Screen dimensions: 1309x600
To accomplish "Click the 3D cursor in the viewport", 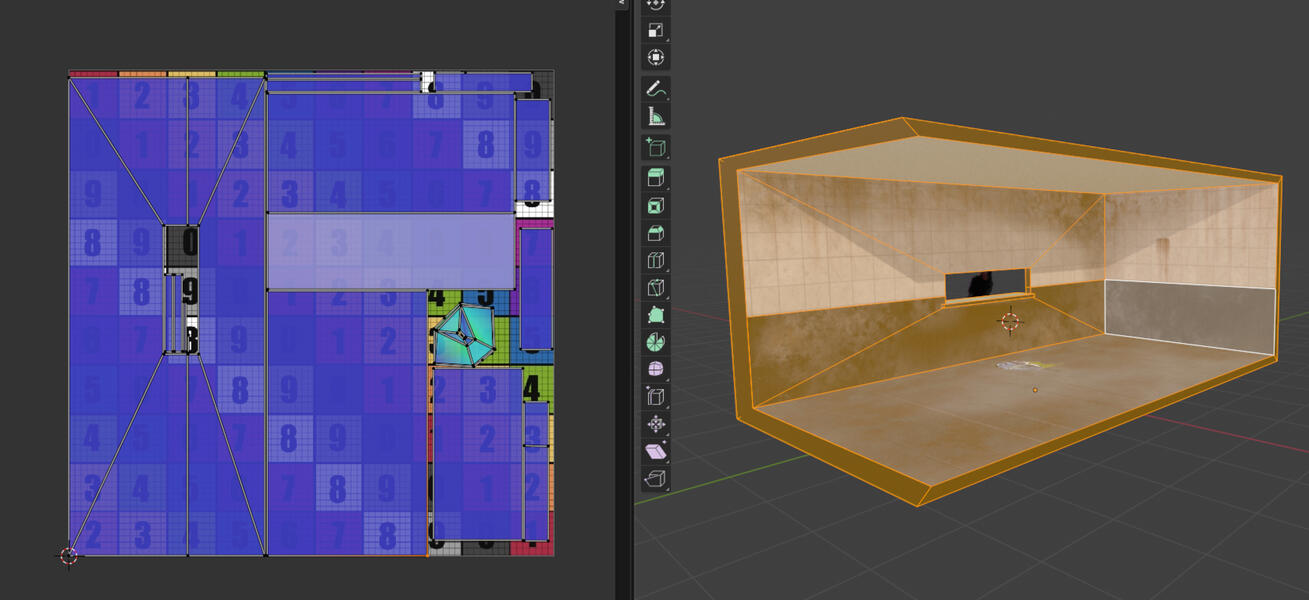I will tap(1010, 321).
